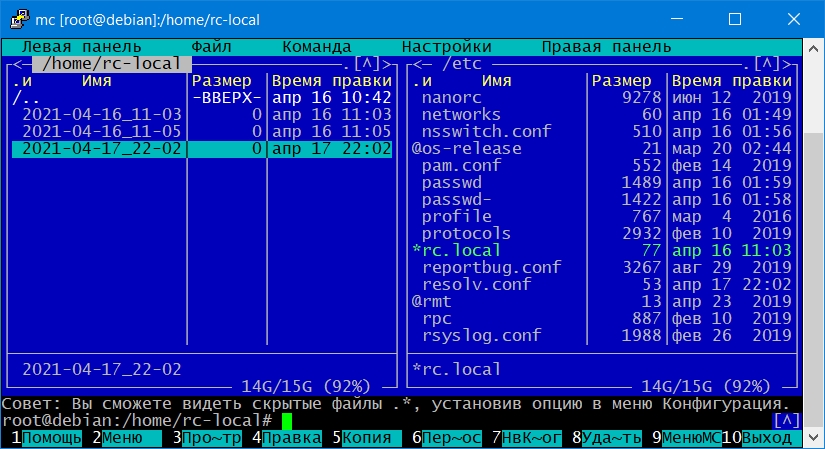Screen dimensions: 825x449
Task: Open the Настройки menu
Action: coord(446,47)
